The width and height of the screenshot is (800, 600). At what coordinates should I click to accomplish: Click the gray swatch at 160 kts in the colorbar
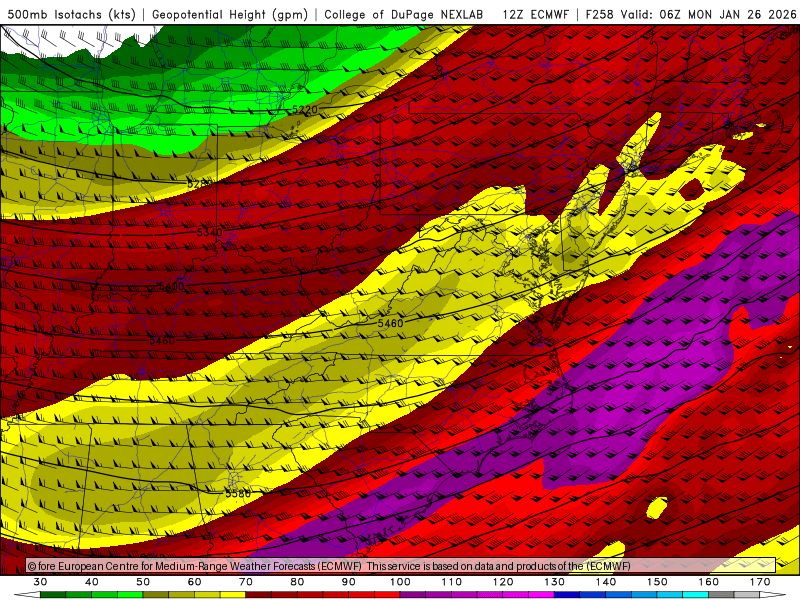721,595
